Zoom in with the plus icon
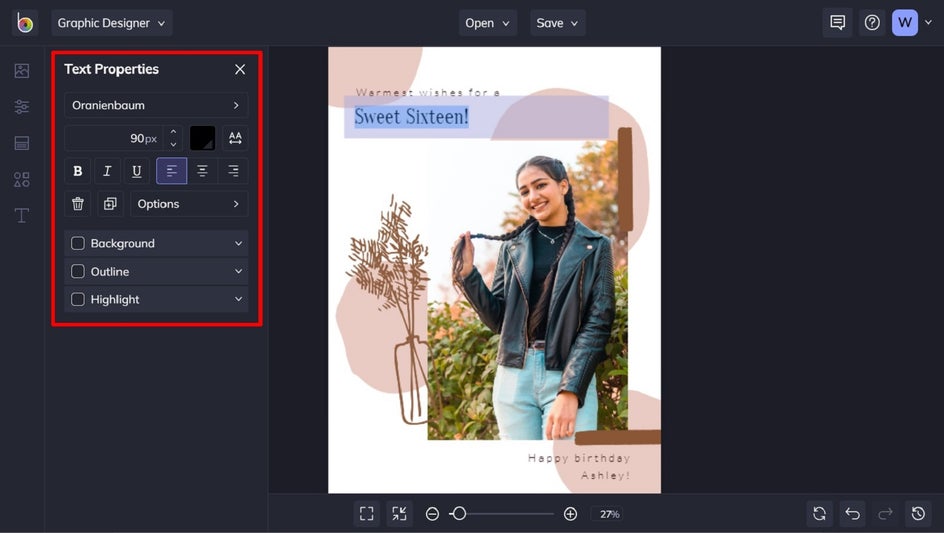The image size is (944, 533). point(570,514)
